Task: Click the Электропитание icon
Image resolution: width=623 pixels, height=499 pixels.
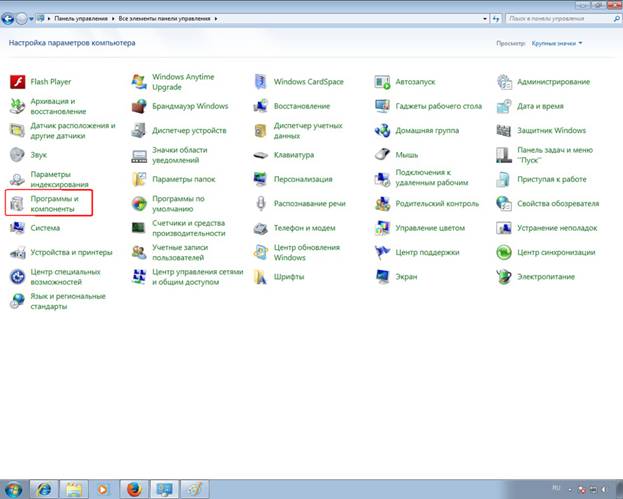Action: coord(504,277)
